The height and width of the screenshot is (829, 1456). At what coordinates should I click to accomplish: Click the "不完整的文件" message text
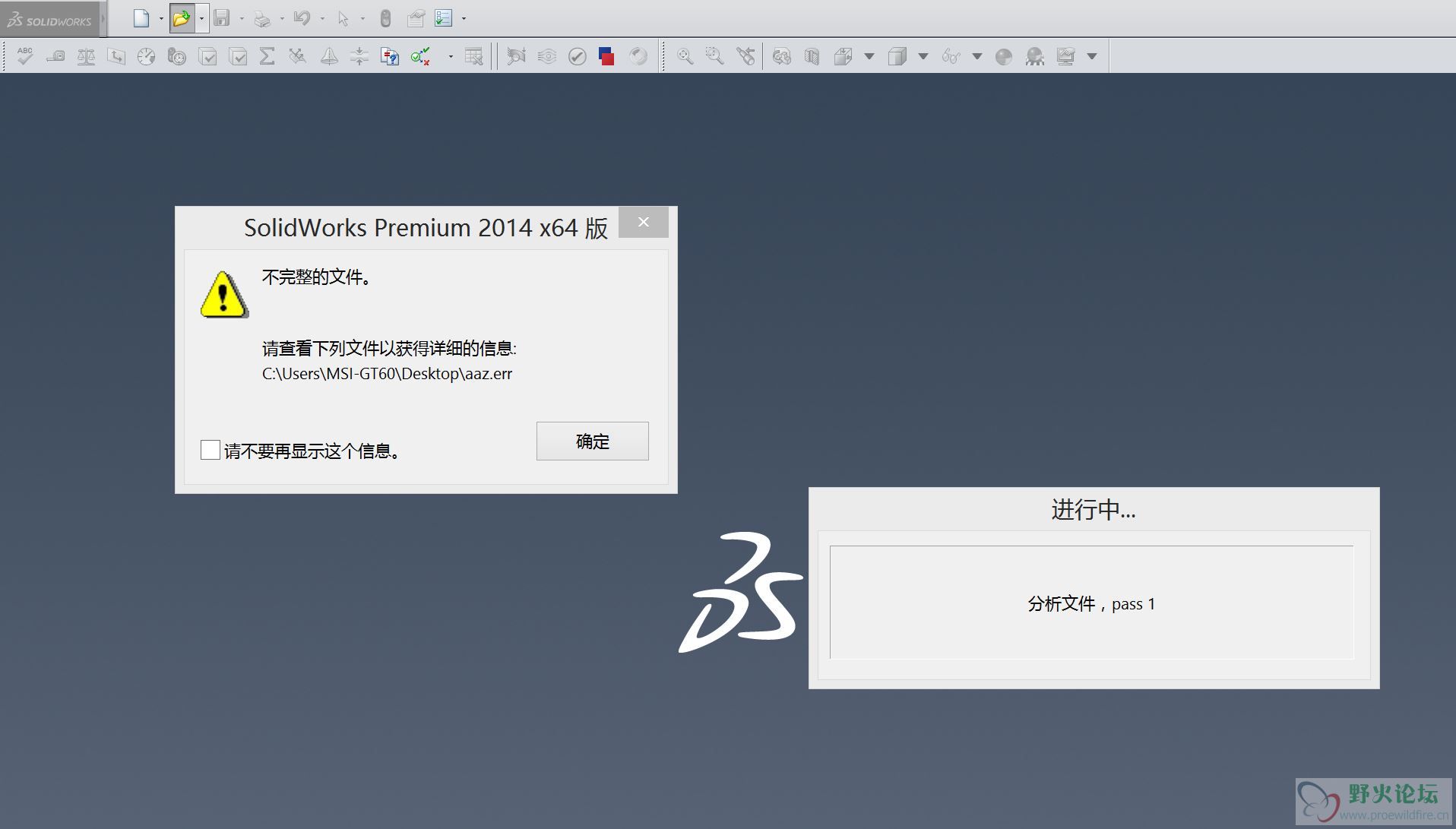(x=317, y=277)
